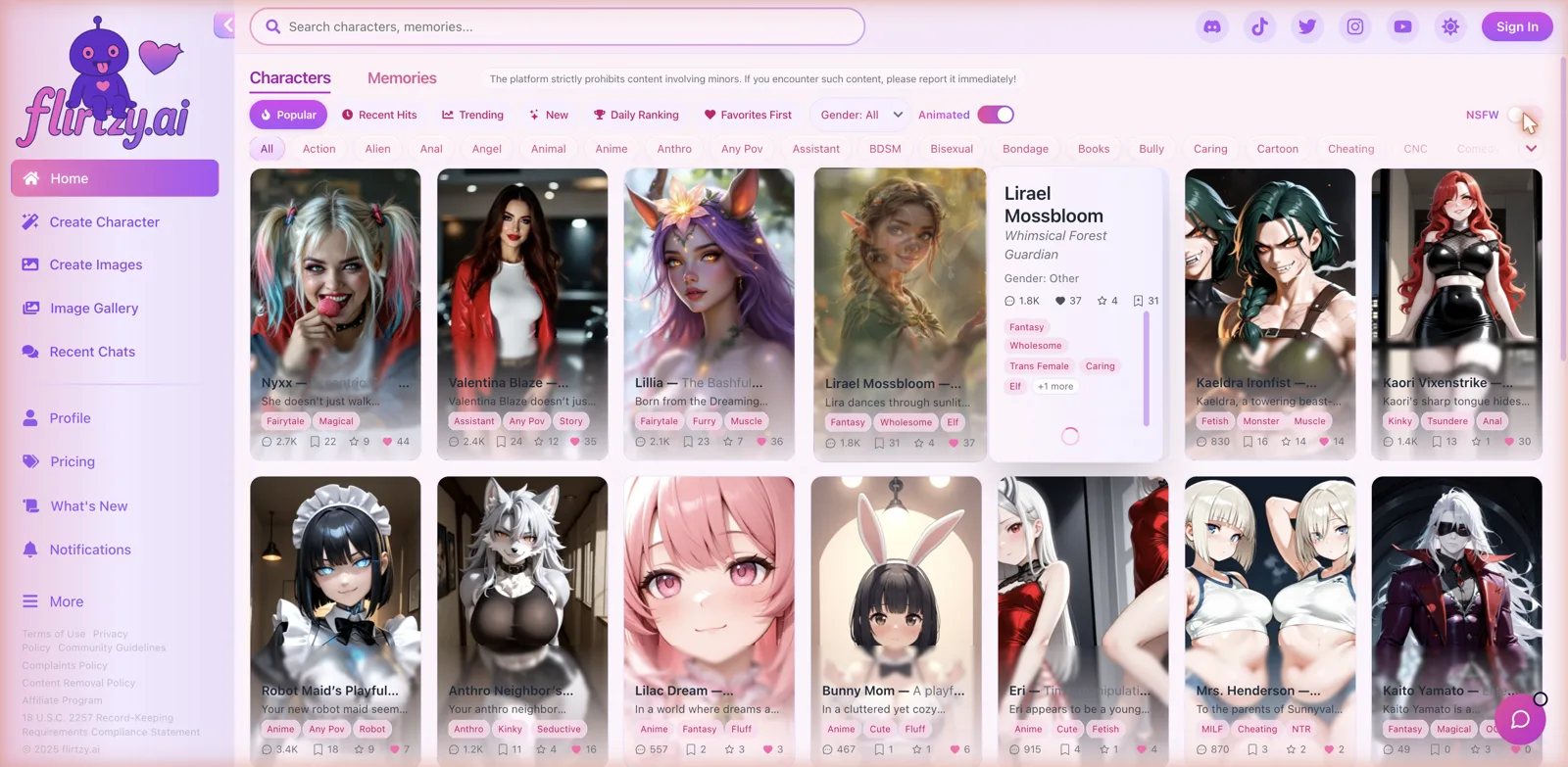Collapse the sidebar with the arrow
The image size is (1568, 767).
tap(225, 25)
